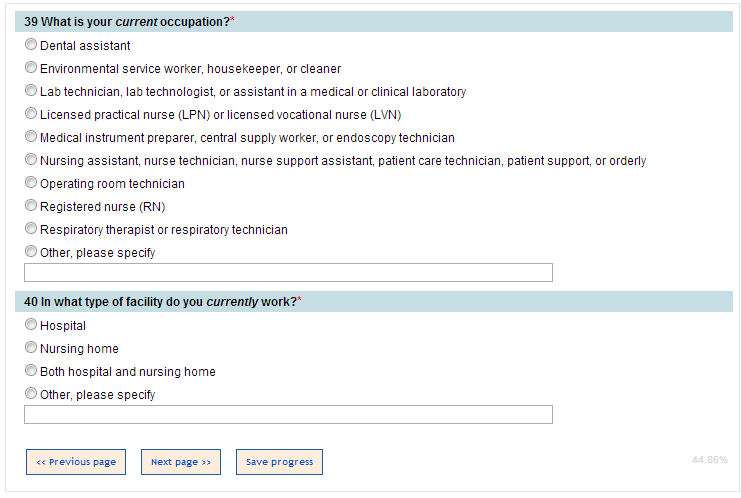Select Both hospital and nursing home

click(x=31, y=371)
